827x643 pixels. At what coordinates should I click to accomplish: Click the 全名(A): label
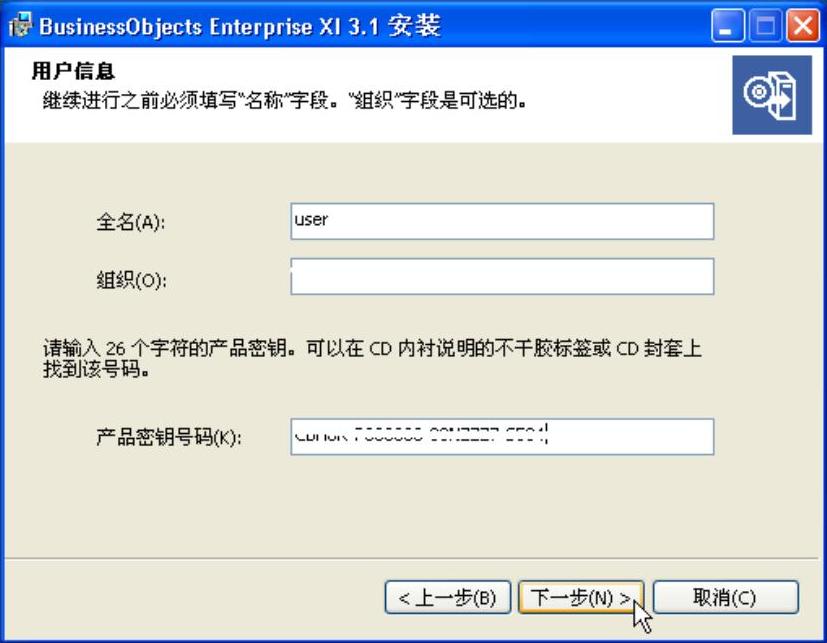click(130, 222)
